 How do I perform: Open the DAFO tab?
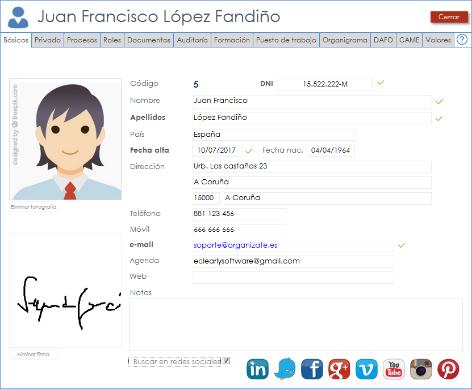(x=383, y=40)
